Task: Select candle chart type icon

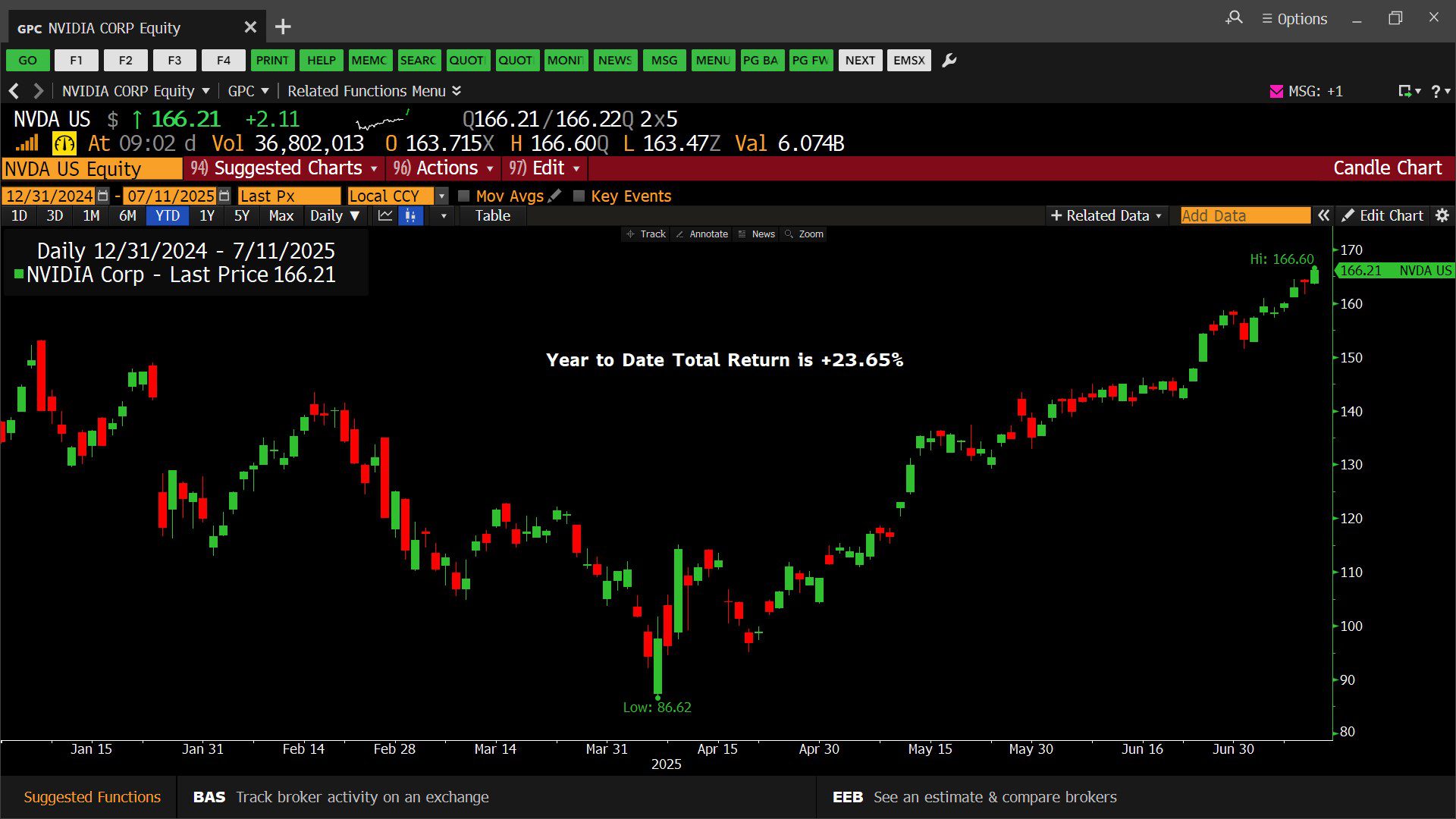Action: click(x=410, y=215)
